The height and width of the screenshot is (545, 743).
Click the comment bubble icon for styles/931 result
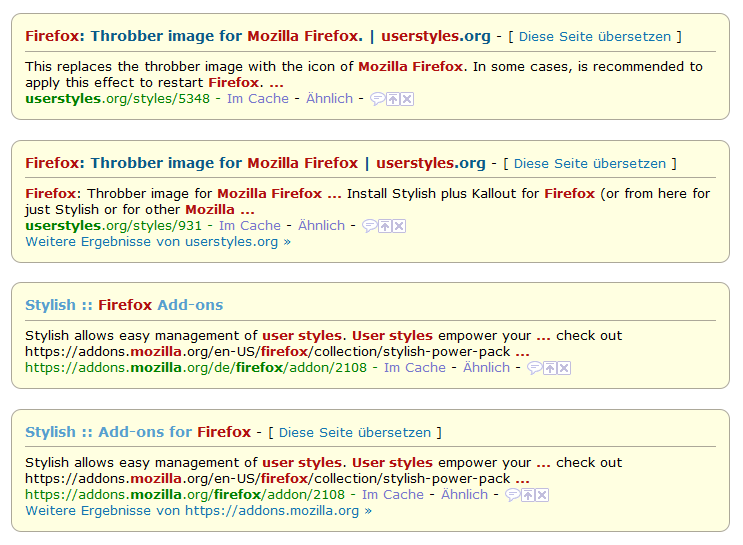[x=369, y=226]
